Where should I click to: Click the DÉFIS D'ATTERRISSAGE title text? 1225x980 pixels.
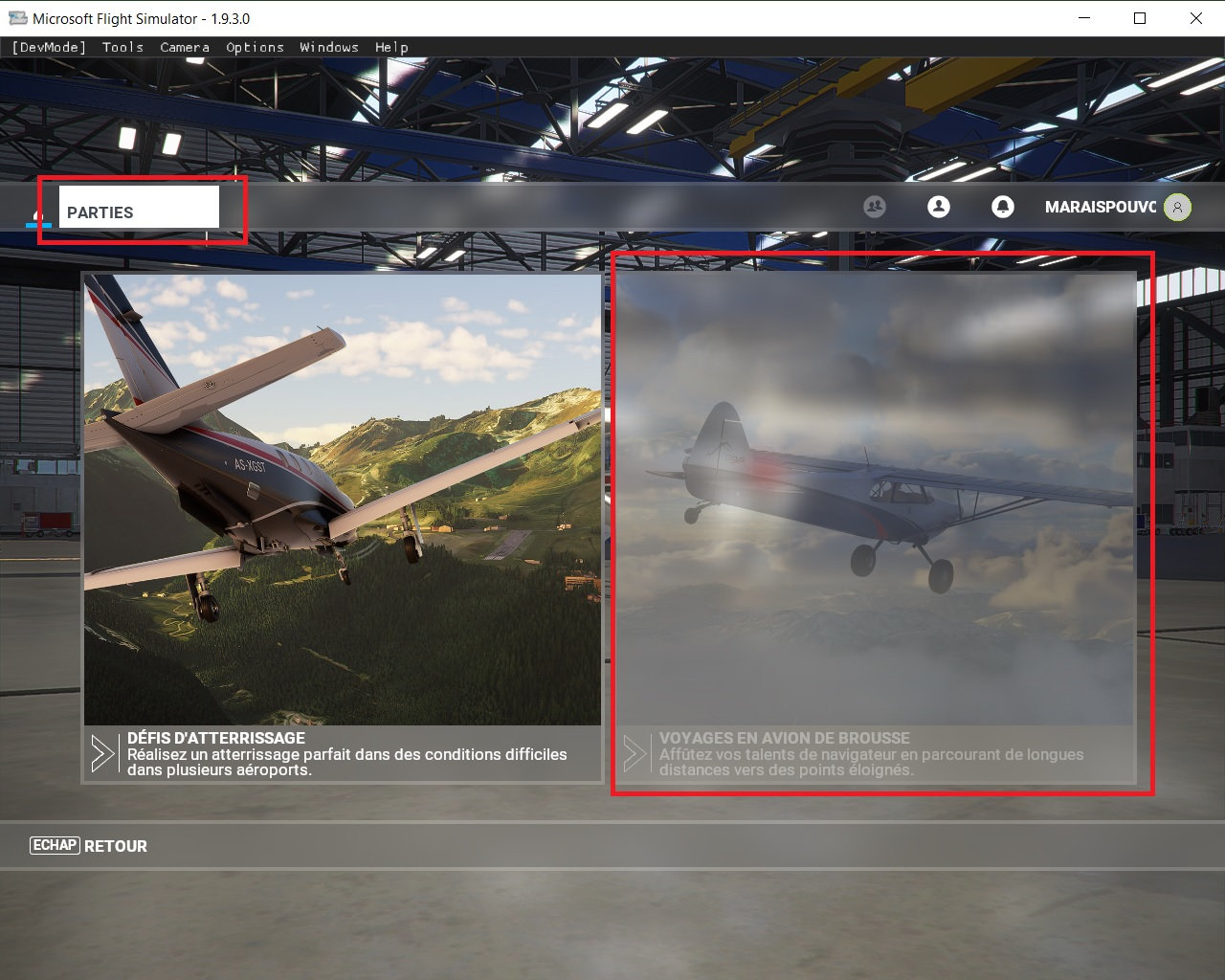click(216, 738)
